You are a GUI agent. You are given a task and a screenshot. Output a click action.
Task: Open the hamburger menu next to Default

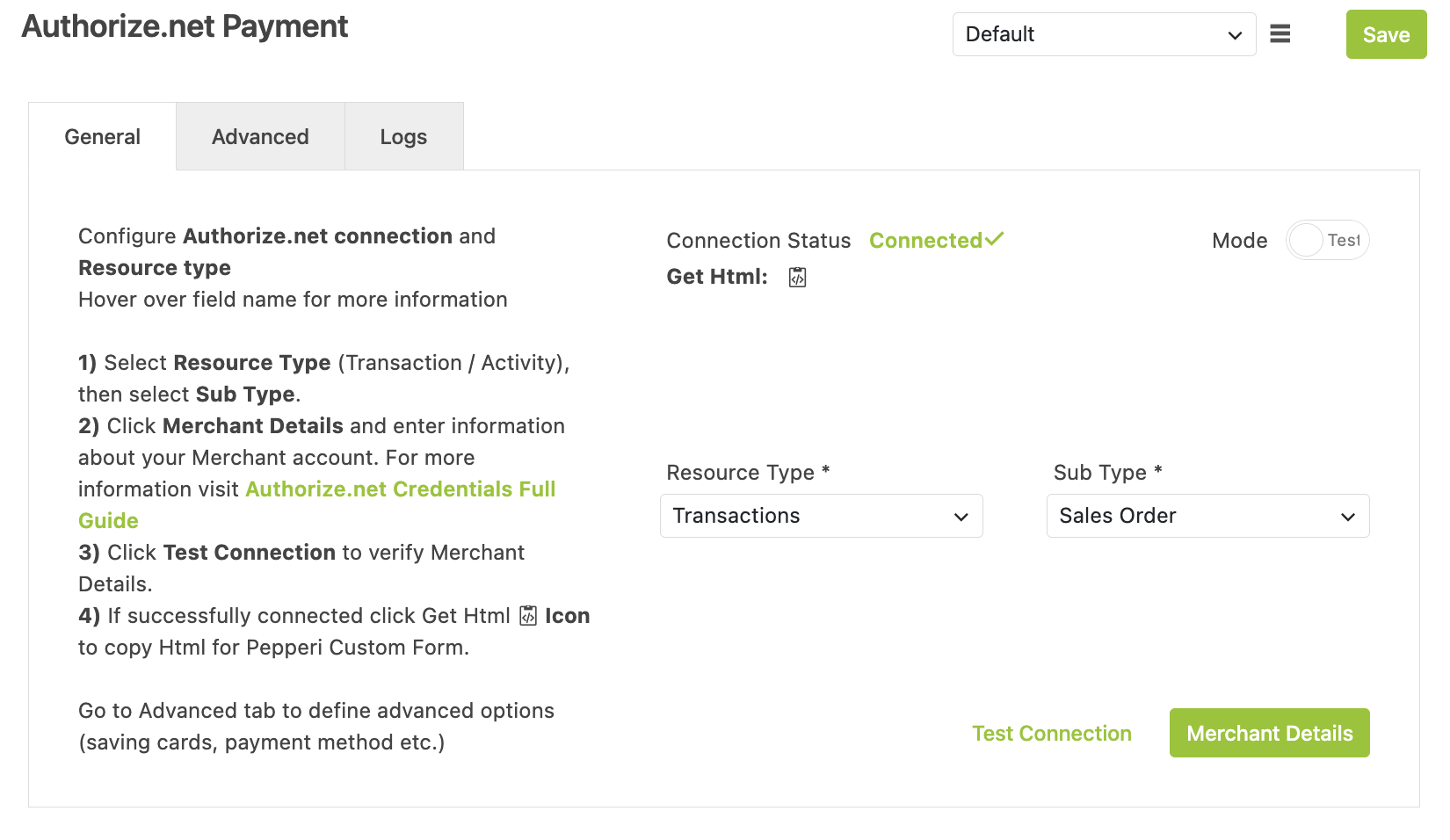point(1280,34)
